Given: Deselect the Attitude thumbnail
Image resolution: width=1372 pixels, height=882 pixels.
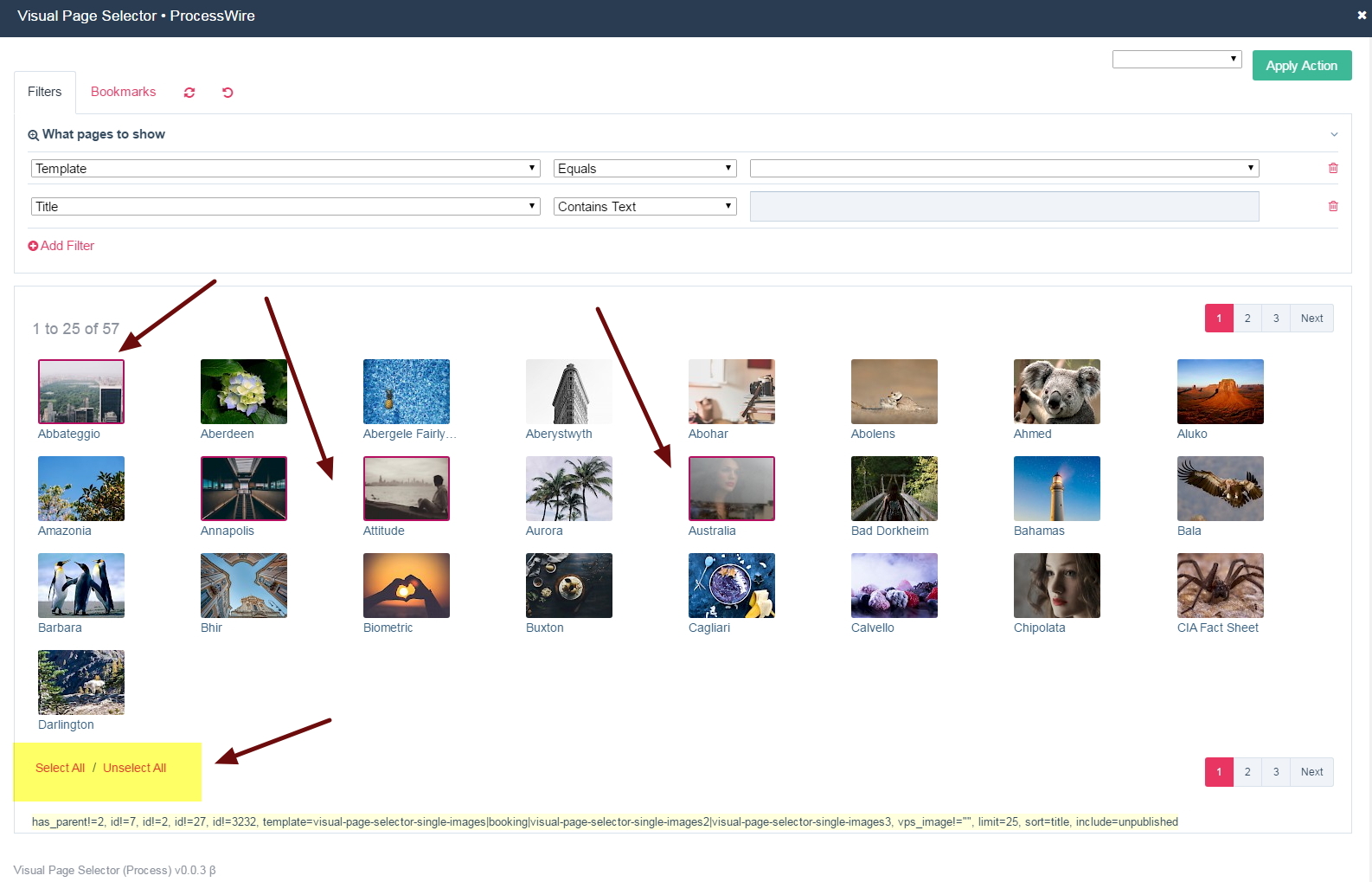Looking at the screenshot, I should pyautogui.click(x=407, y=488).
